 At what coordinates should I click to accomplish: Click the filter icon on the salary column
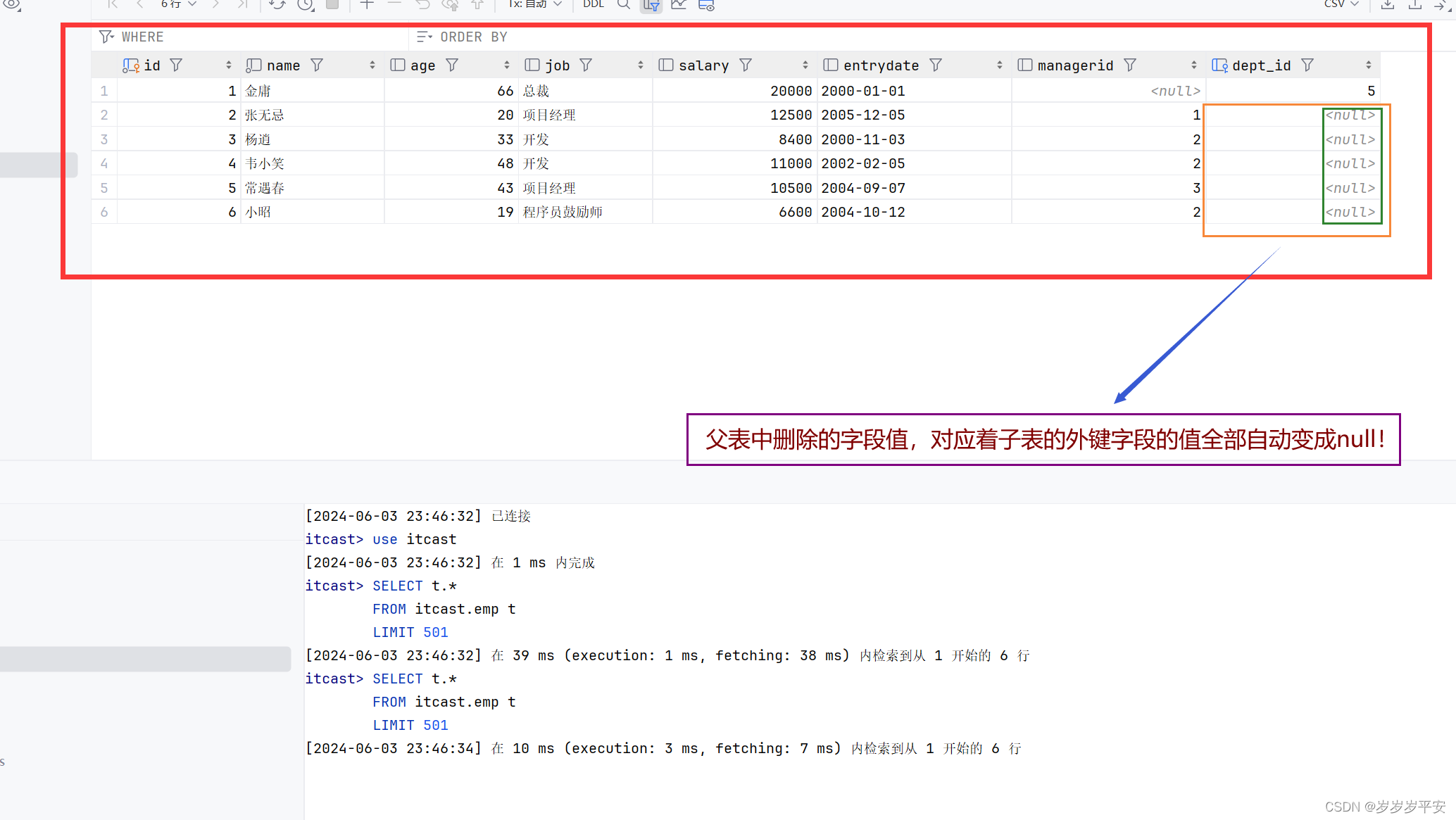click(746, 65)
